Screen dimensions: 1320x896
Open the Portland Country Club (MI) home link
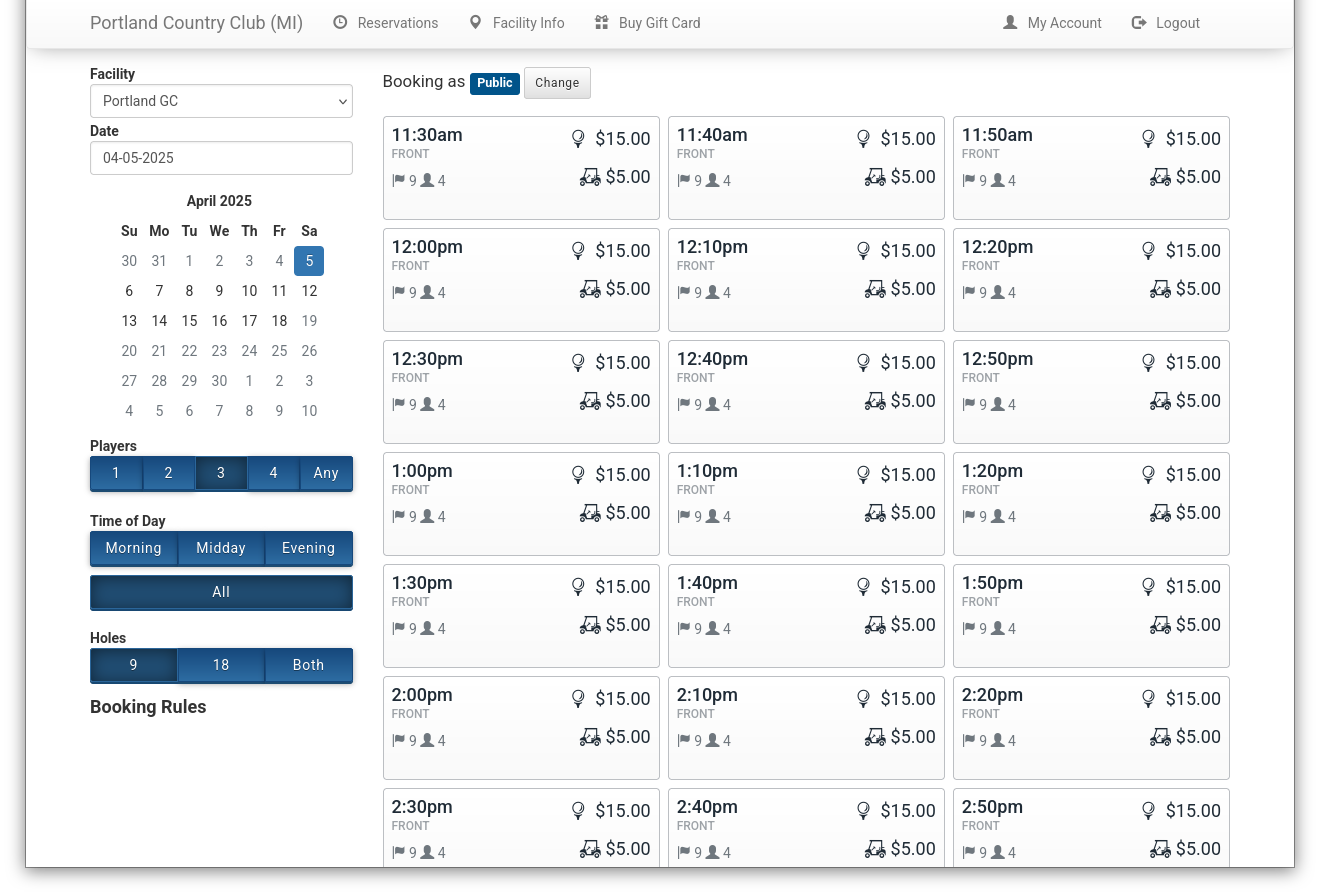[196, 23]
